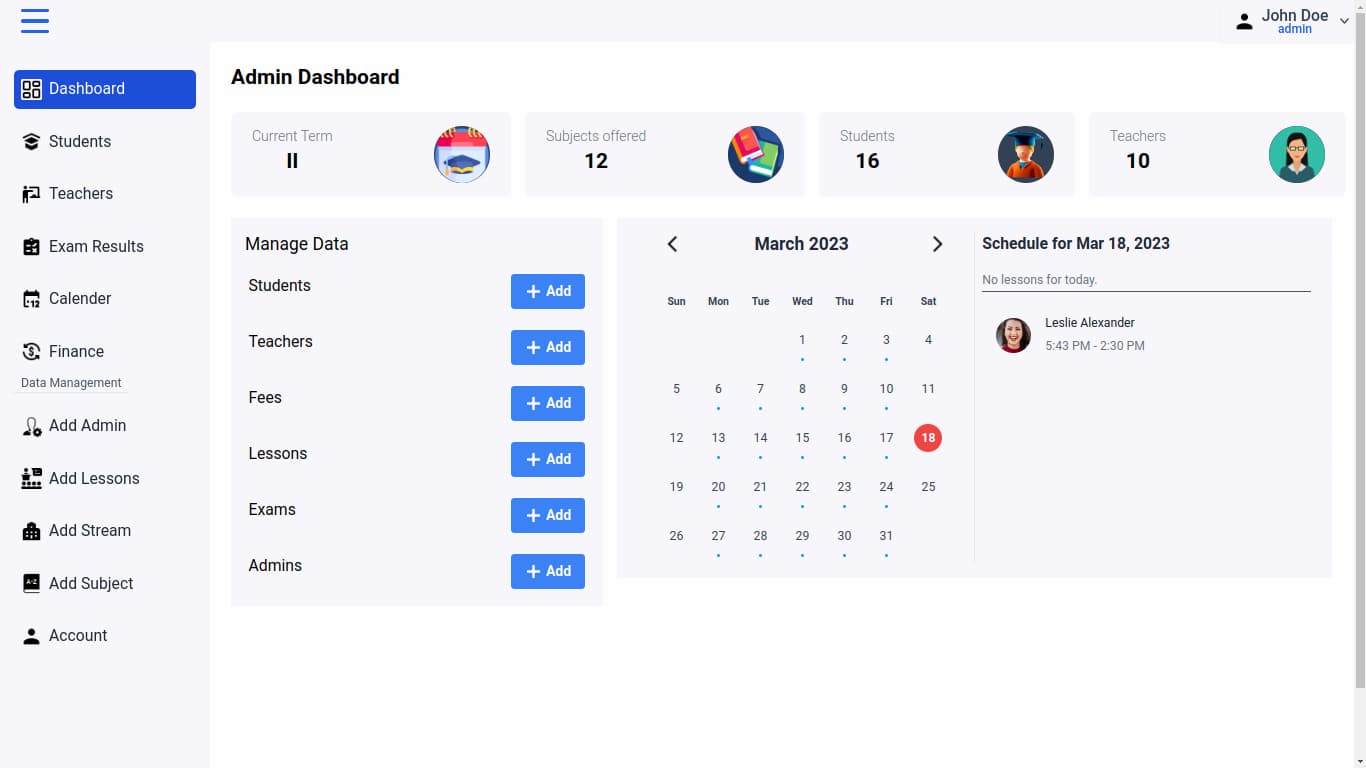Click the Add Subject sidebar icon
Viewport: 1366px width, 768px height.
[x=31, y=584]
